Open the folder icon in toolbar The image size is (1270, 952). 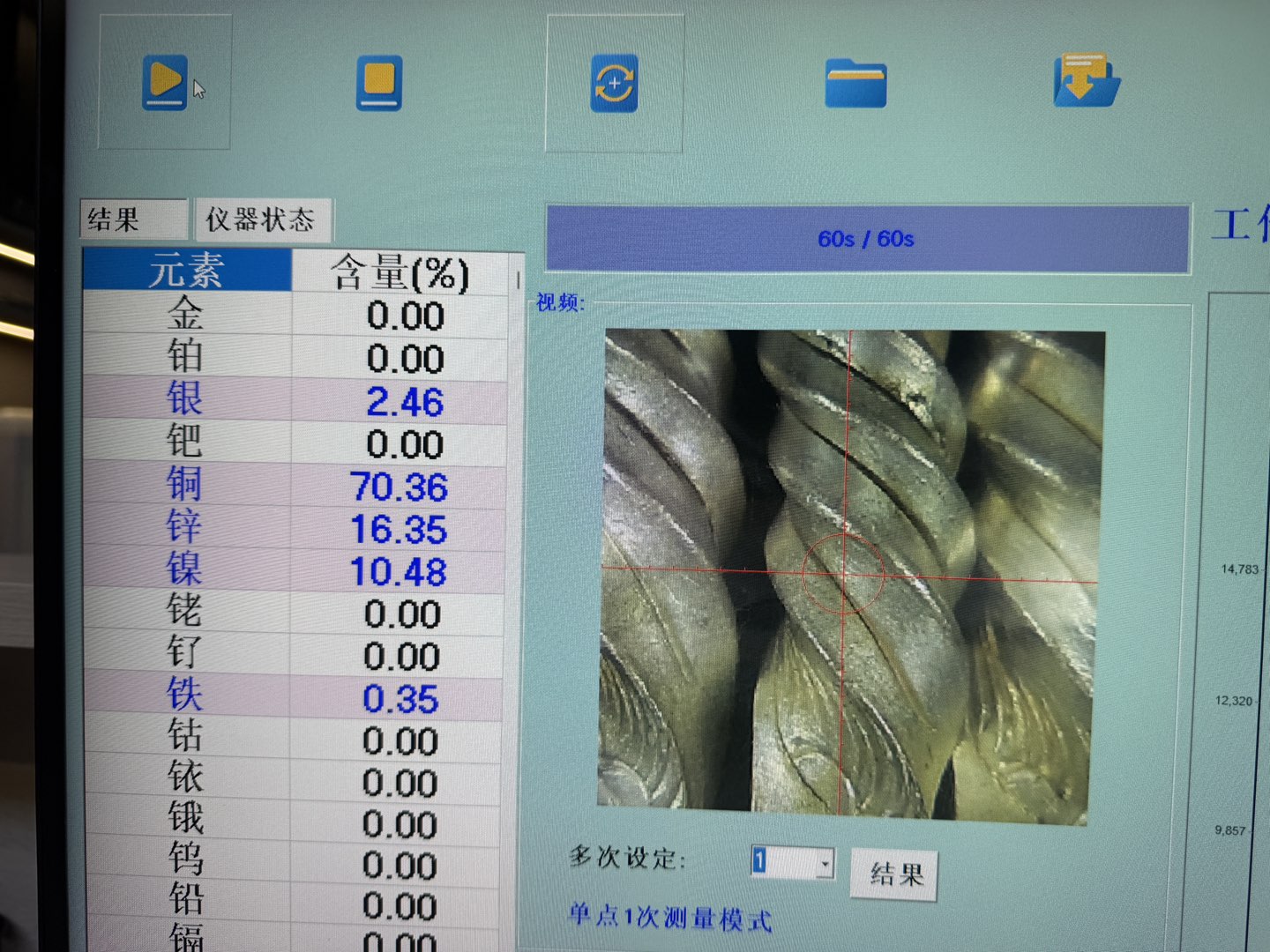tap(855, 85)
